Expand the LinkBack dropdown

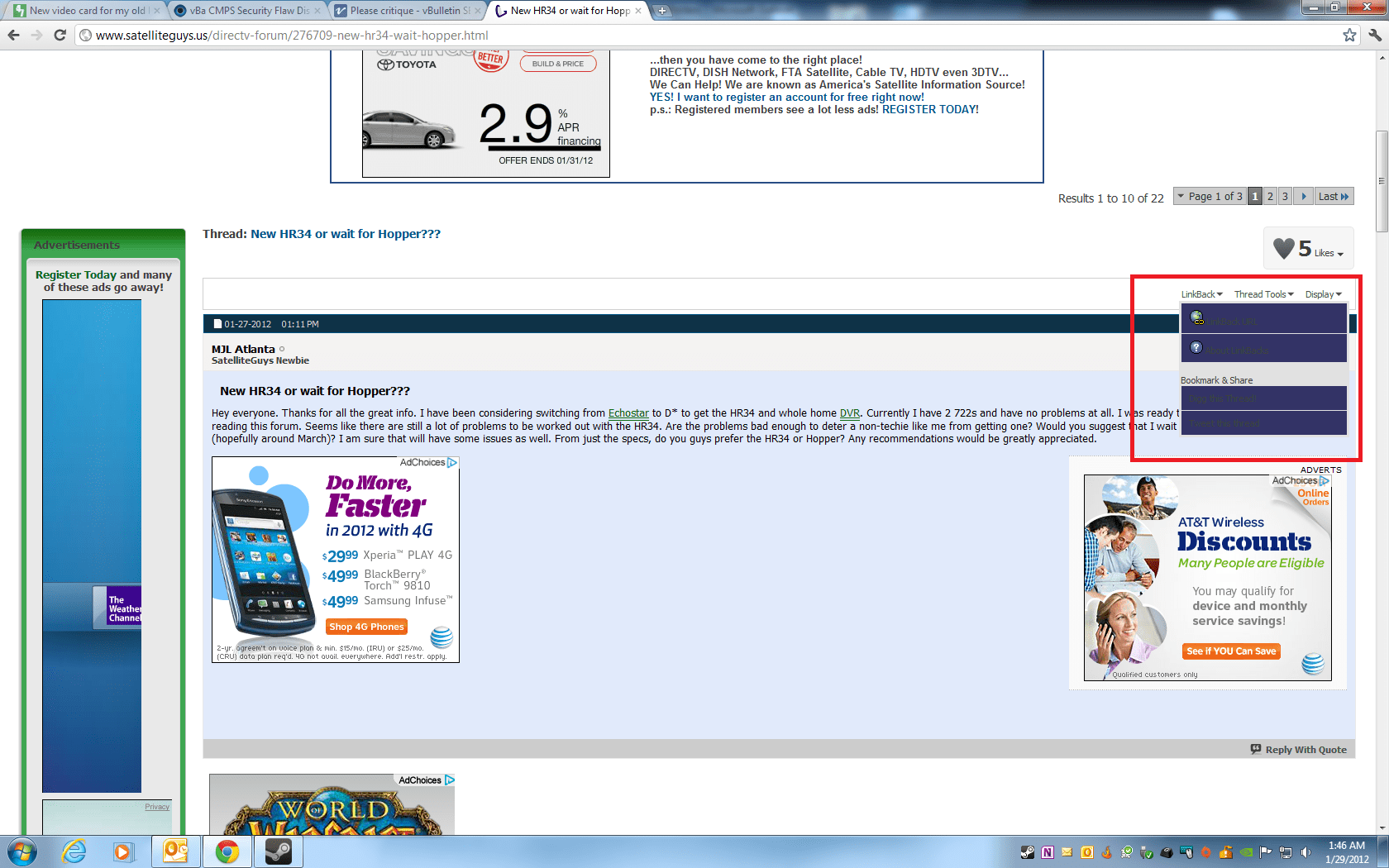1201,294
